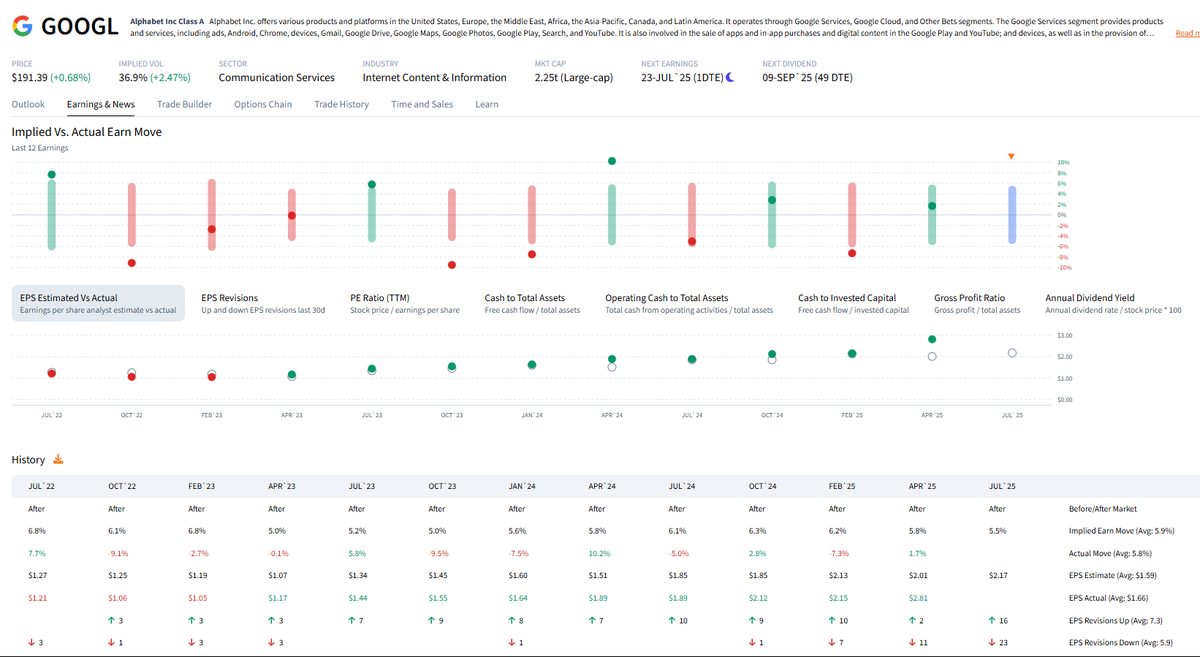Viewport: 1200px width, 657px height.
Task: Click the Google logo icon
Action: point(22,25)
